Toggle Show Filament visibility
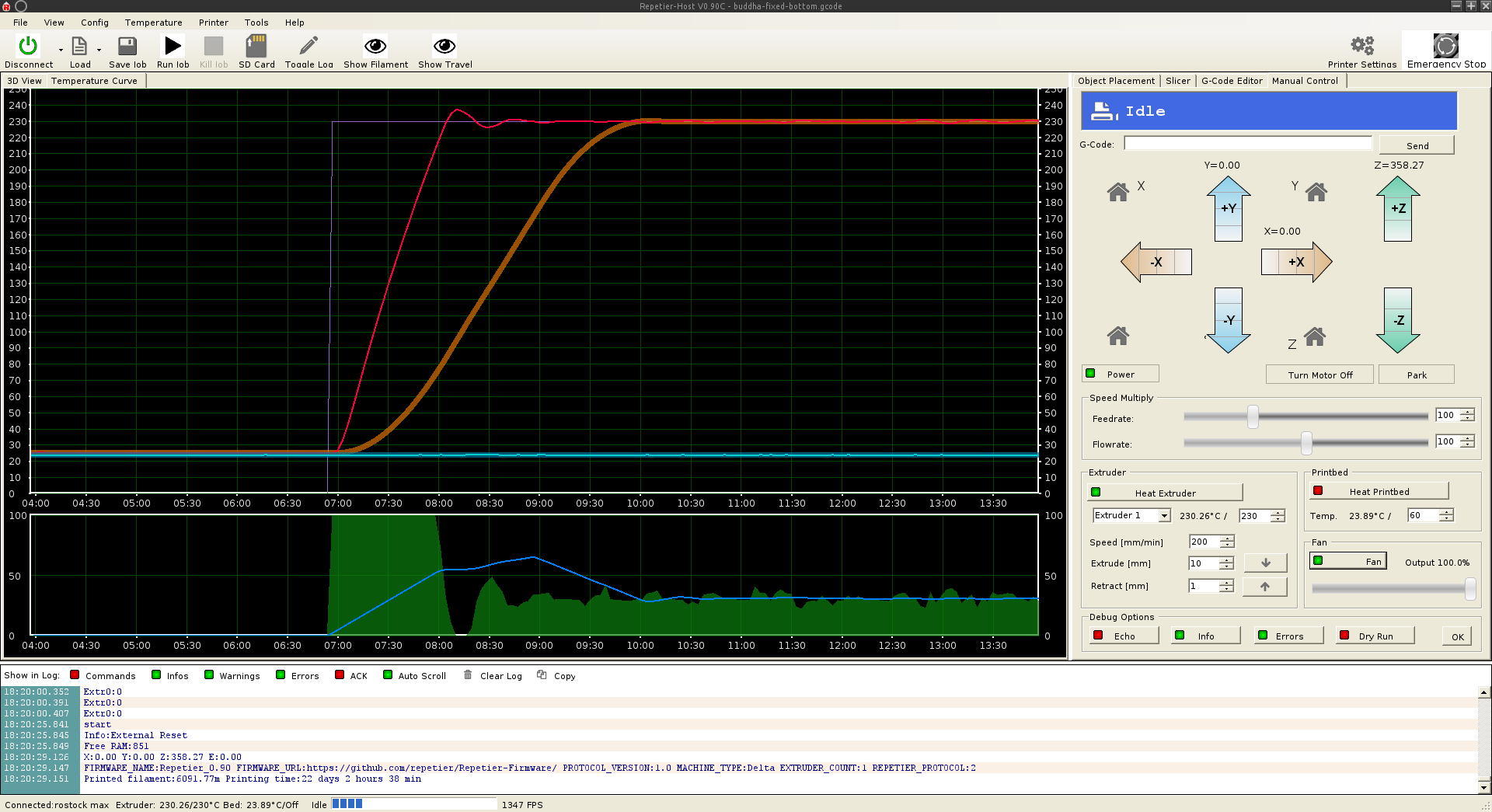This screenshot has width=1492, height=812. coord(375,46)
